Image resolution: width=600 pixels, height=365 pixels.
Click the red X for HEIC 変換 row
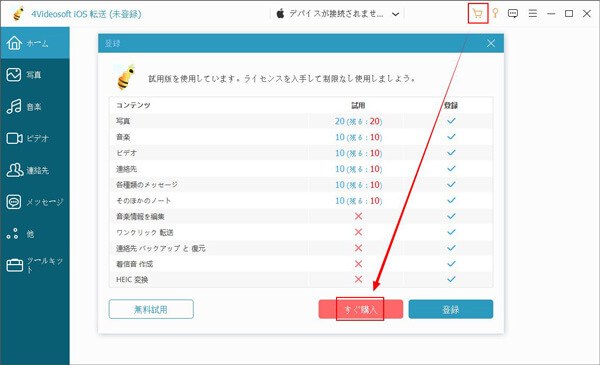(x=358, y=279)
